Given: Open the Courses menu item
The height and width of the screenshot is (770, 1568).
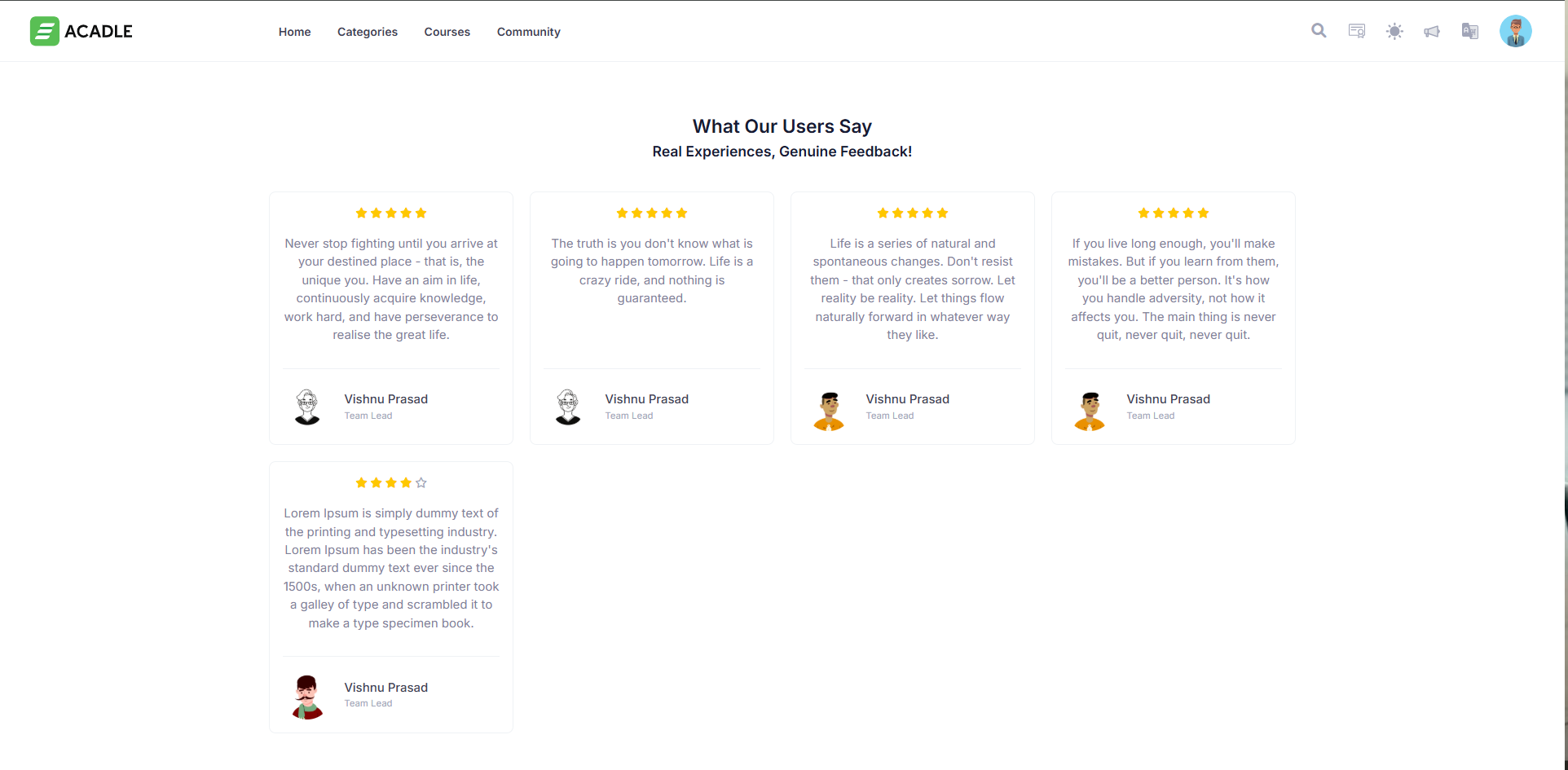Looking at the screenshot, I should 447,32.
